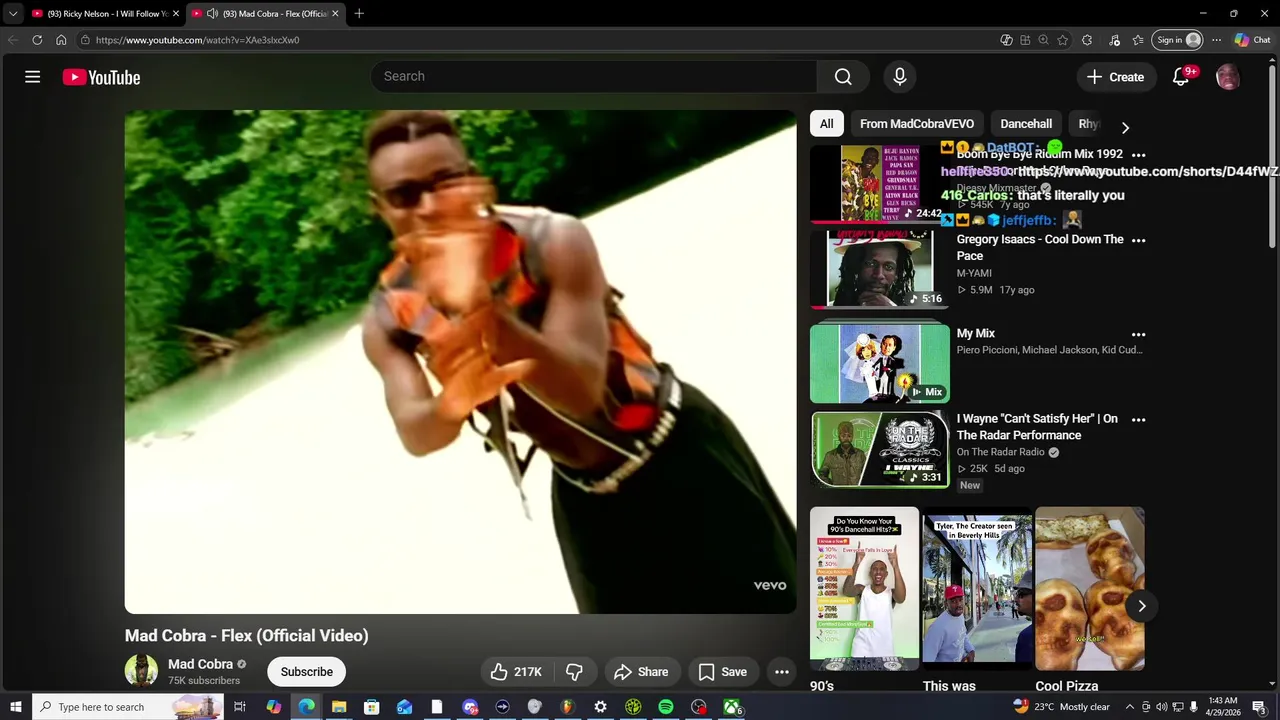Focus the YouTube search box

point(594,77)
